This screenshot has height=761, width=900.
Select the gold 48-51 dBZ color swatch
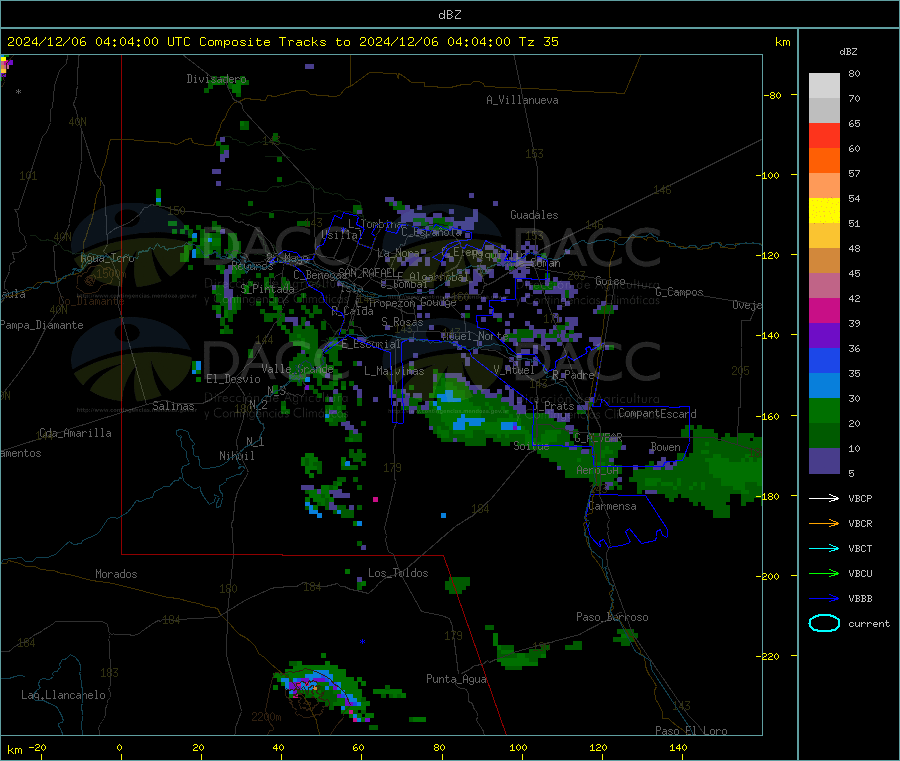tap(824, 236)
